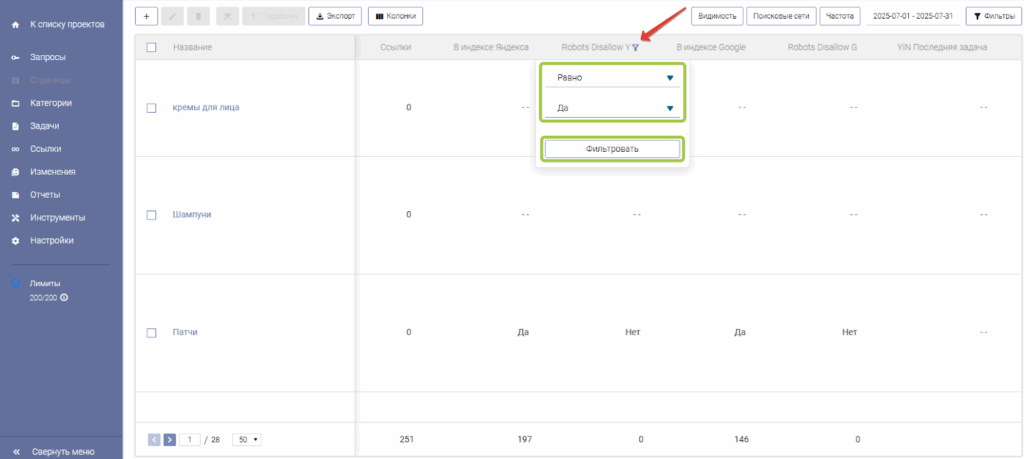Screen dimensions: 1024x459
Task: Open Категории in the sidebar menu
Action: pos(50,103)
